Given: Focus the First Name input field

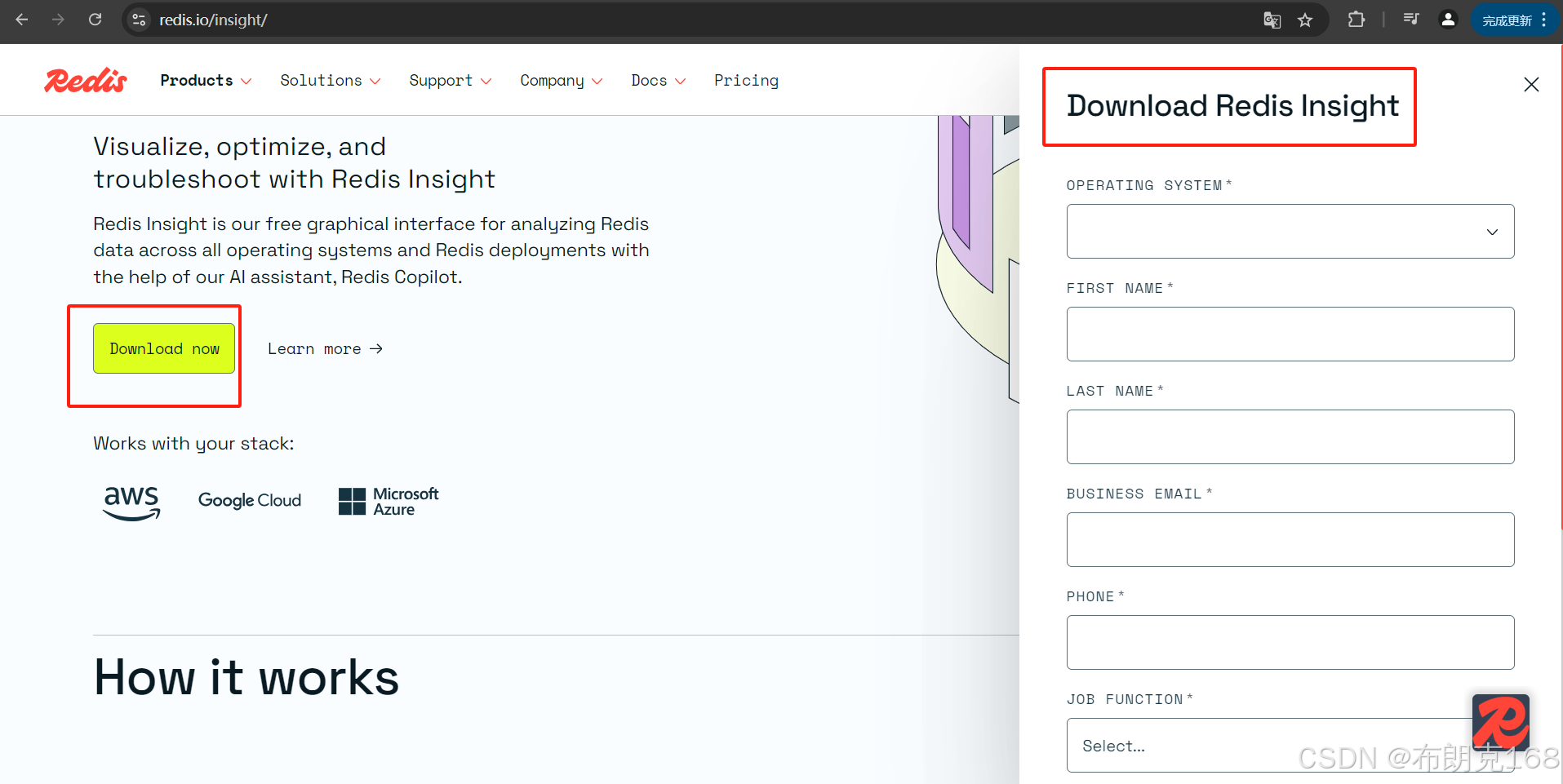Looking at the screenshot, I should (1290, 334).
